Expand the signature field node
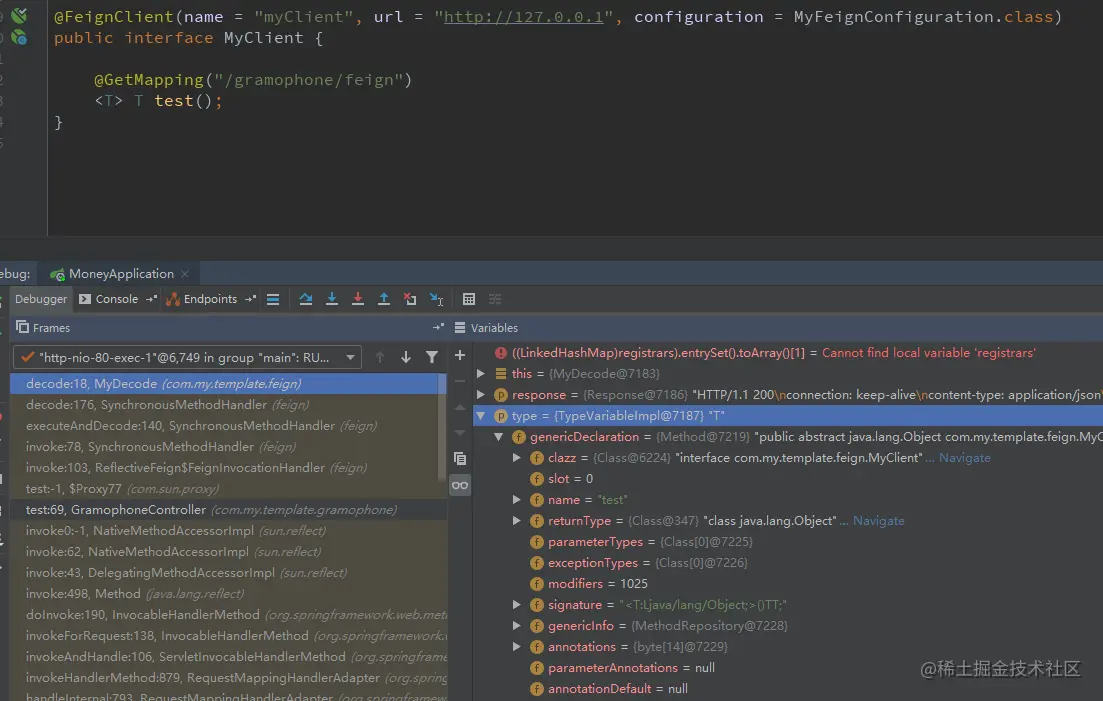The width and height of the screenshot is (1103, 701). coord(516,605)
